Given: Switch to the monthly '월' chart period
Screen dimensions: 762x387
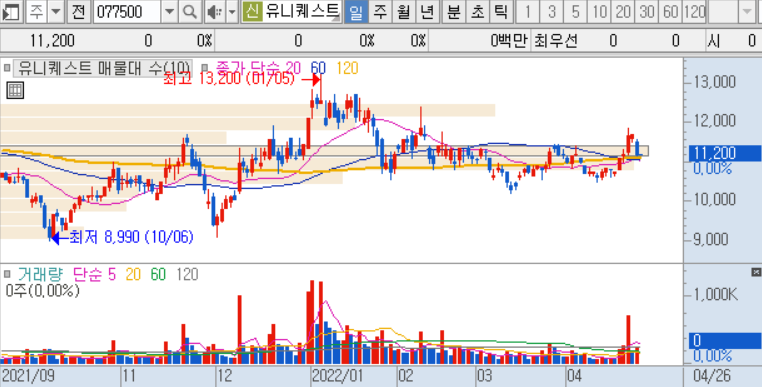Looking at the screenshot, I should (x=403, y=12).
